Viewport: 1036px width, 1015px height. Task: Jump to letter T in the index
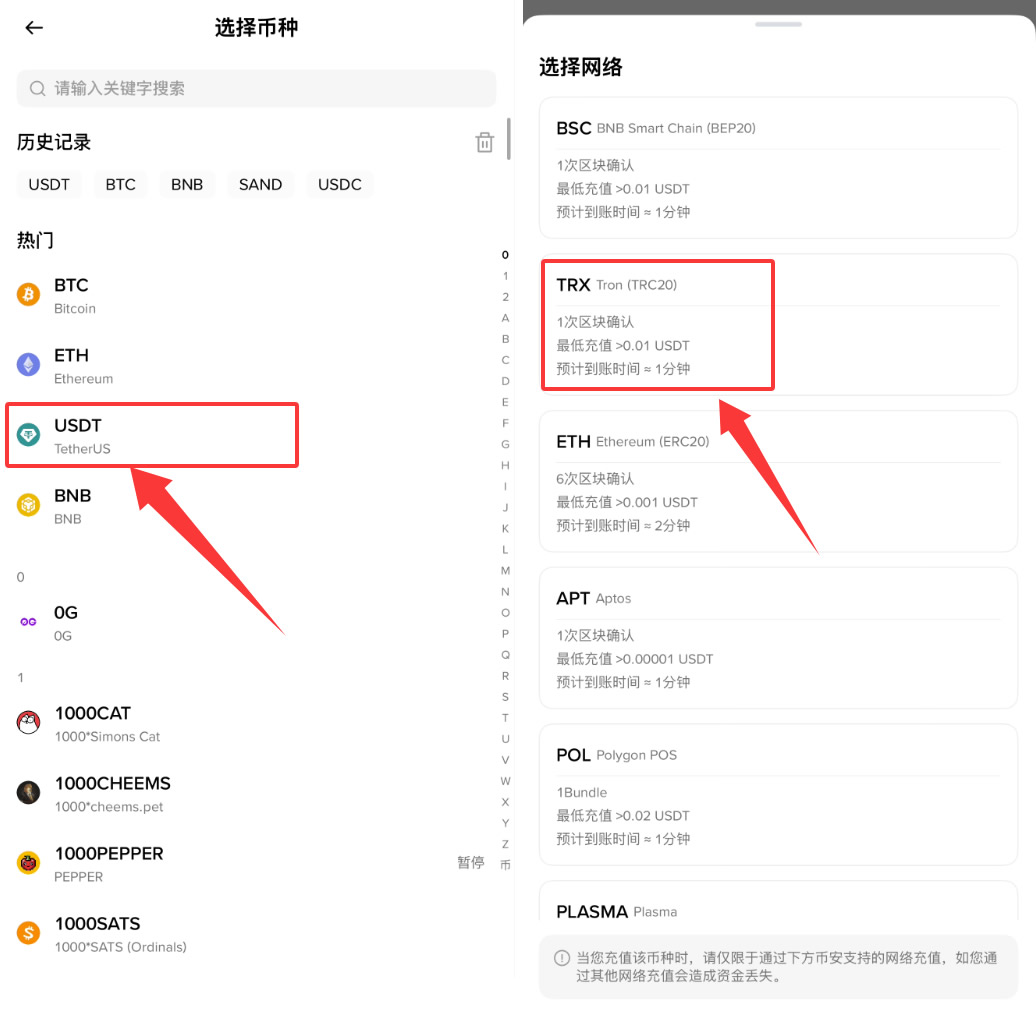pos(505,718)
